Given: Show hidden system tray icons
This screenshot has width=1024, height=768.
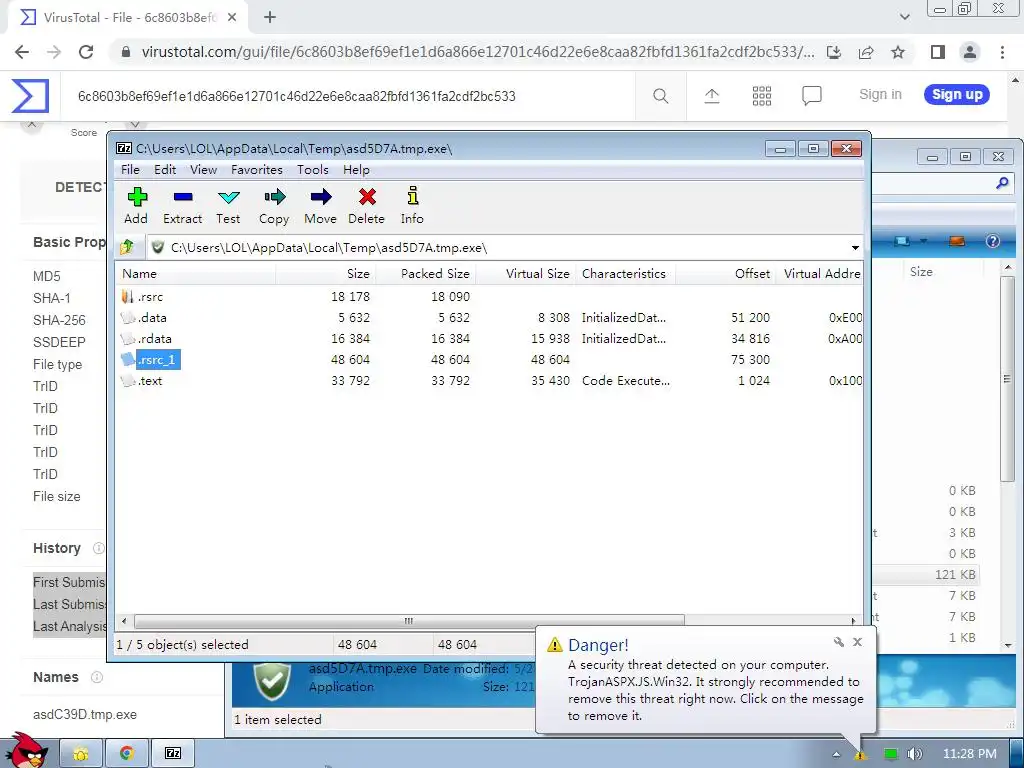Looking at the screenshot, I should tap(836, 754).
